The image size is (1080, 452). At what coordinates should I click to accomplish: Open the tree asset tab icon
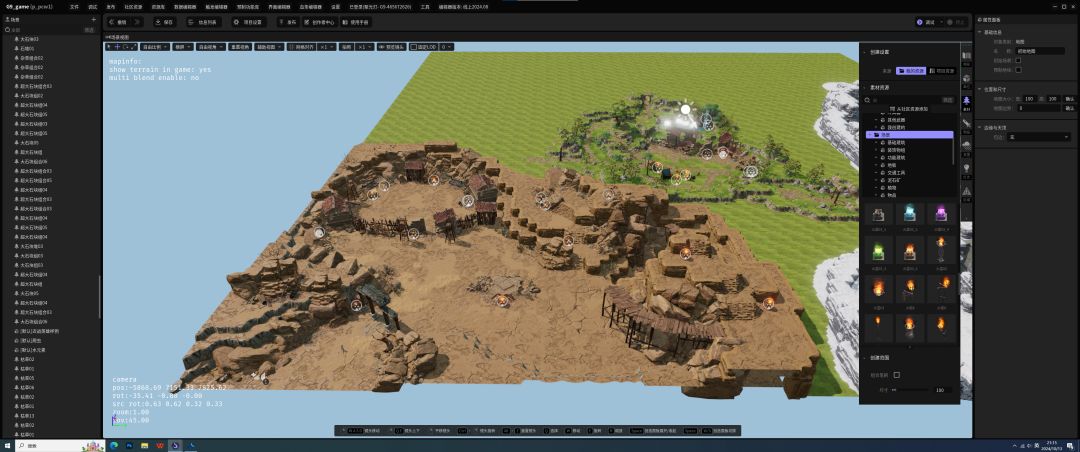(966, 101)
